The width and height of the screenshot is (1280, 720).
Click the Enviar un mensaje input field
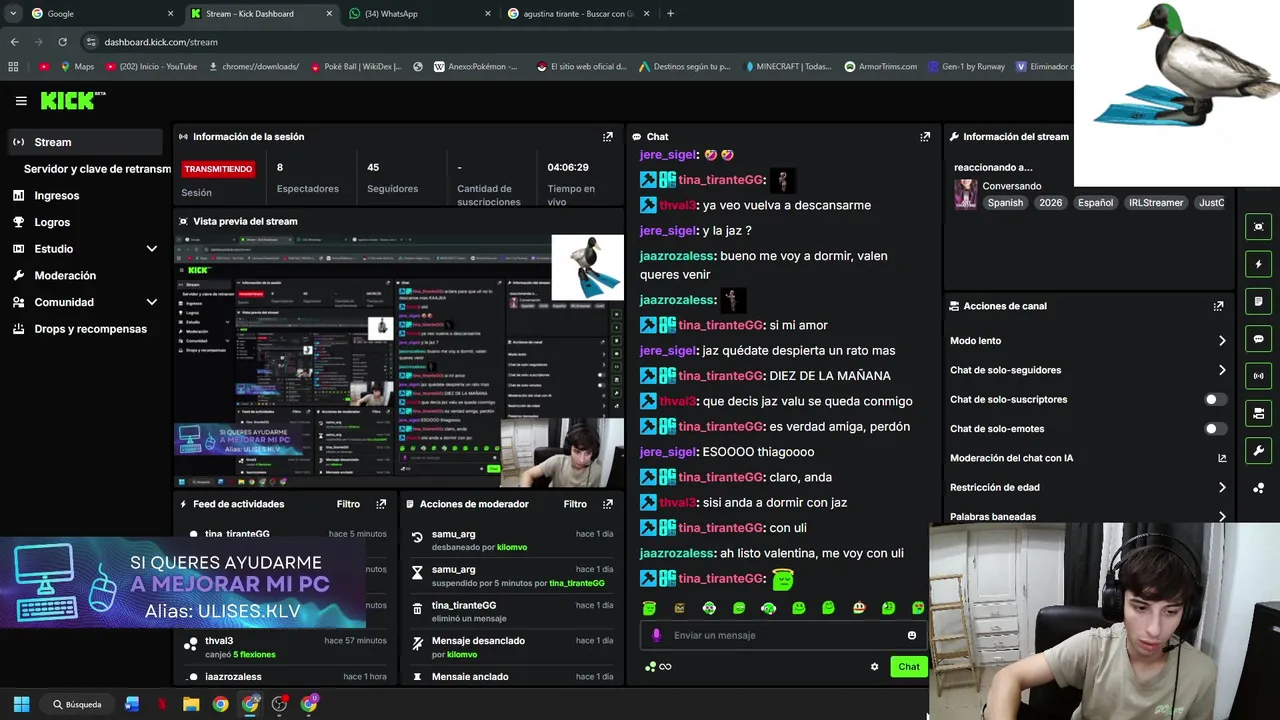point(783,635)
